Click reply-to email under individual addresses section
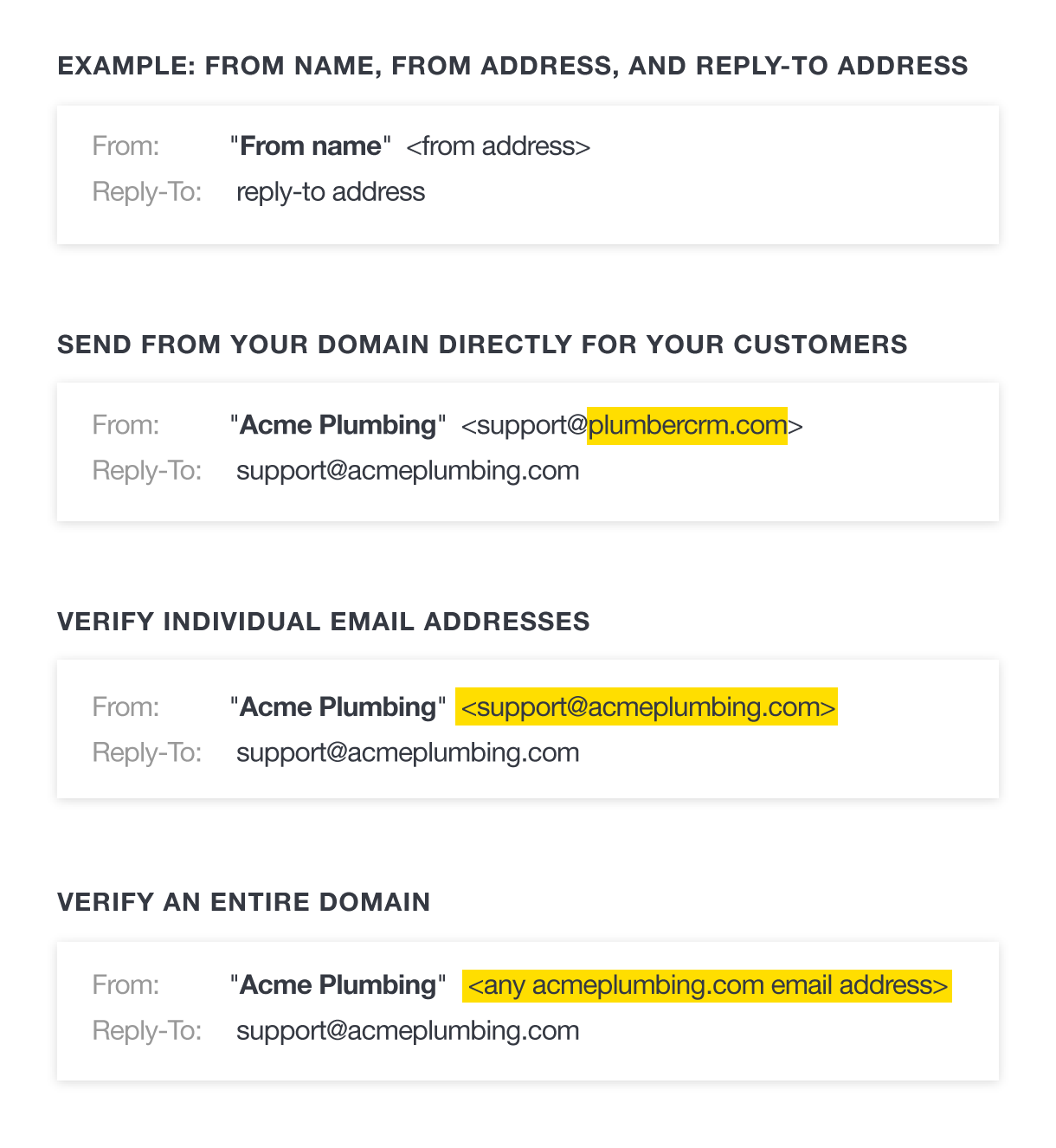Image resolution: width=1056 pixels, height=1148 pixels. pyautogui.click(x=407, y=752)
